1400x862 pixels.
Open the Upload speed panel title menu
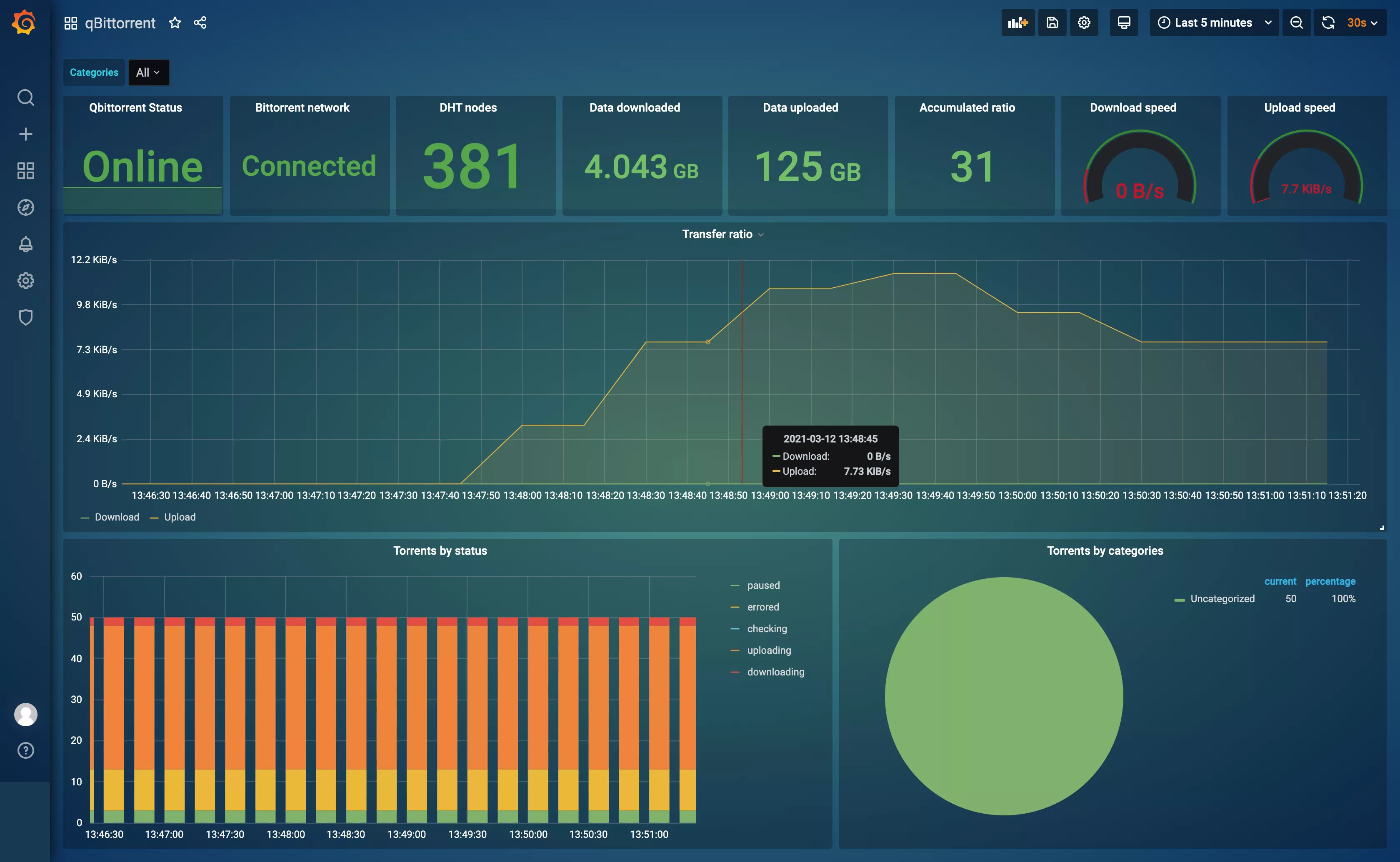coord(1300,108)
